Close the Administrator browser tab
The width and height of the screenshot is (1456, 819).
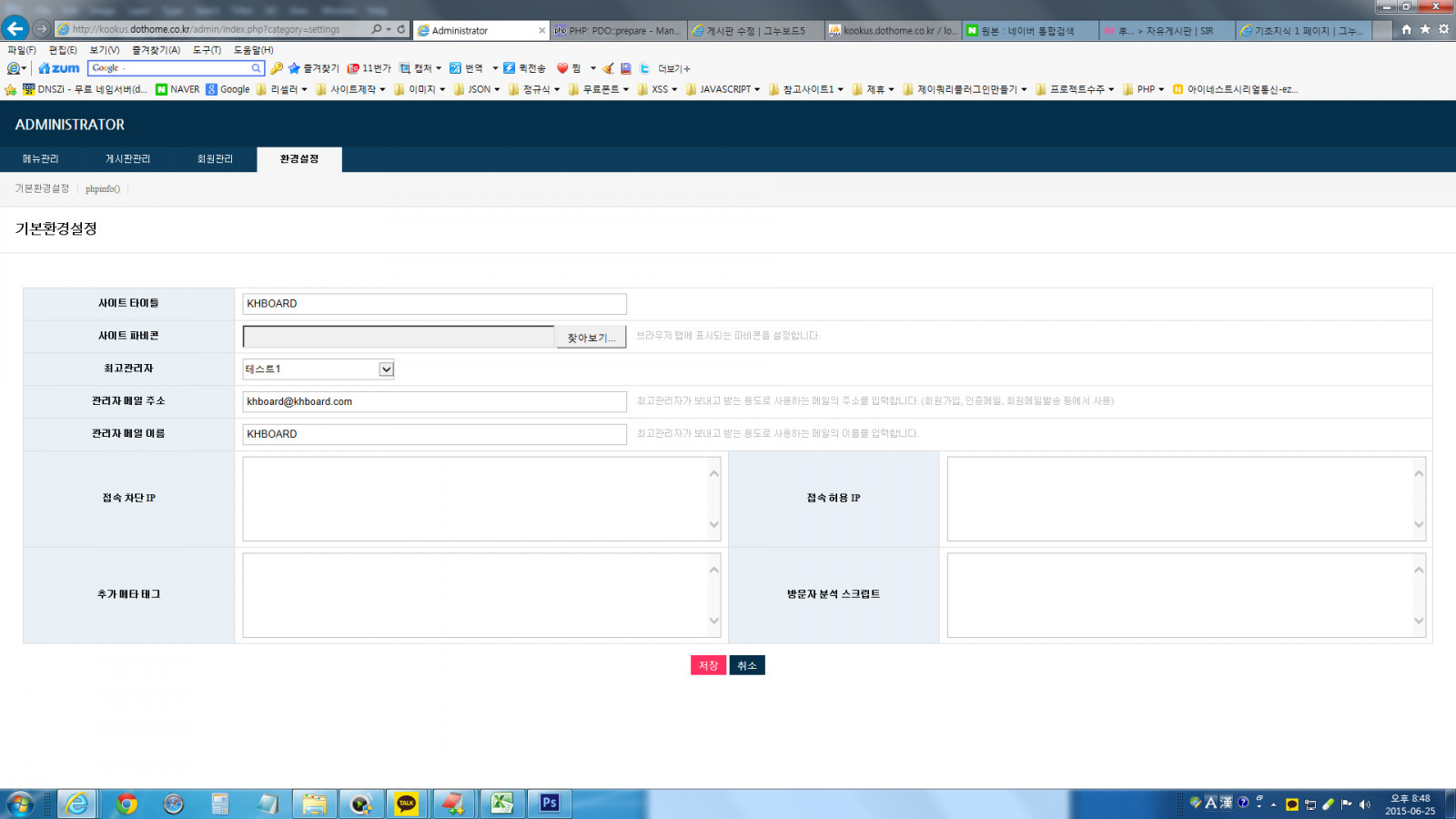(x=542, y=30)
